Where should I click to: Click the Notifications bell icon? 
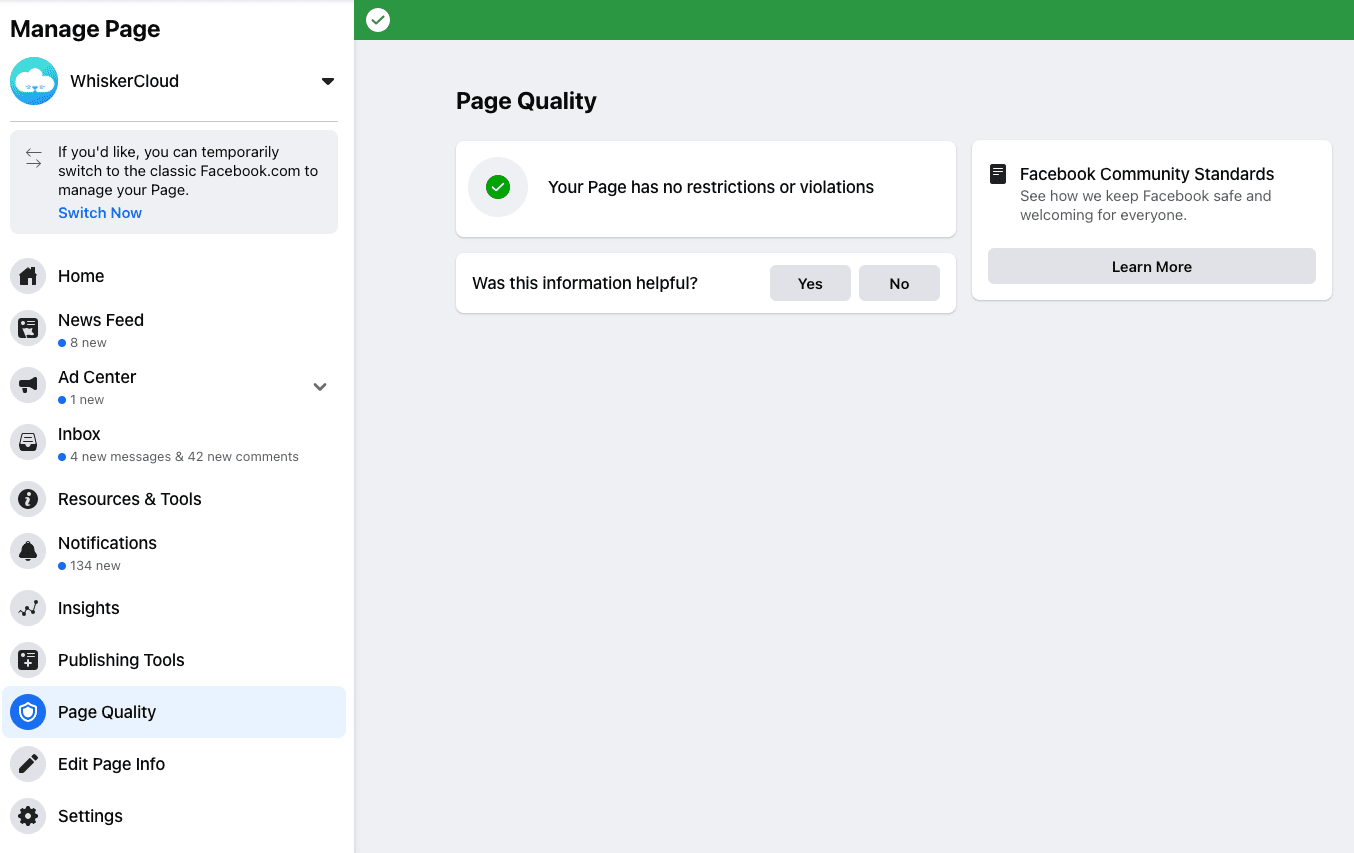tap(28, 551)
